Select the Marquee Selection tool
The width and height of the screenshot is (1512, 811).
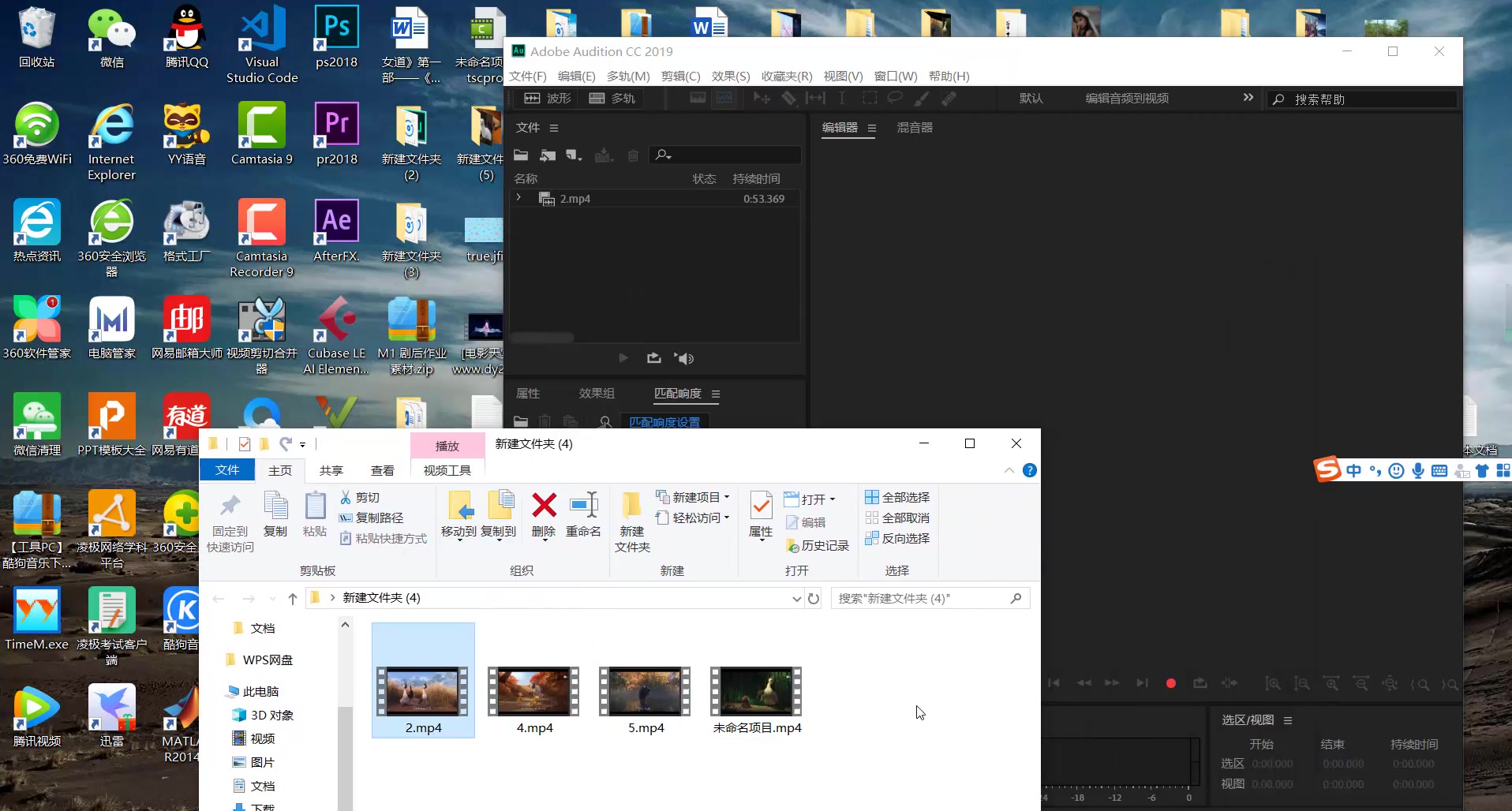point(869,99)
